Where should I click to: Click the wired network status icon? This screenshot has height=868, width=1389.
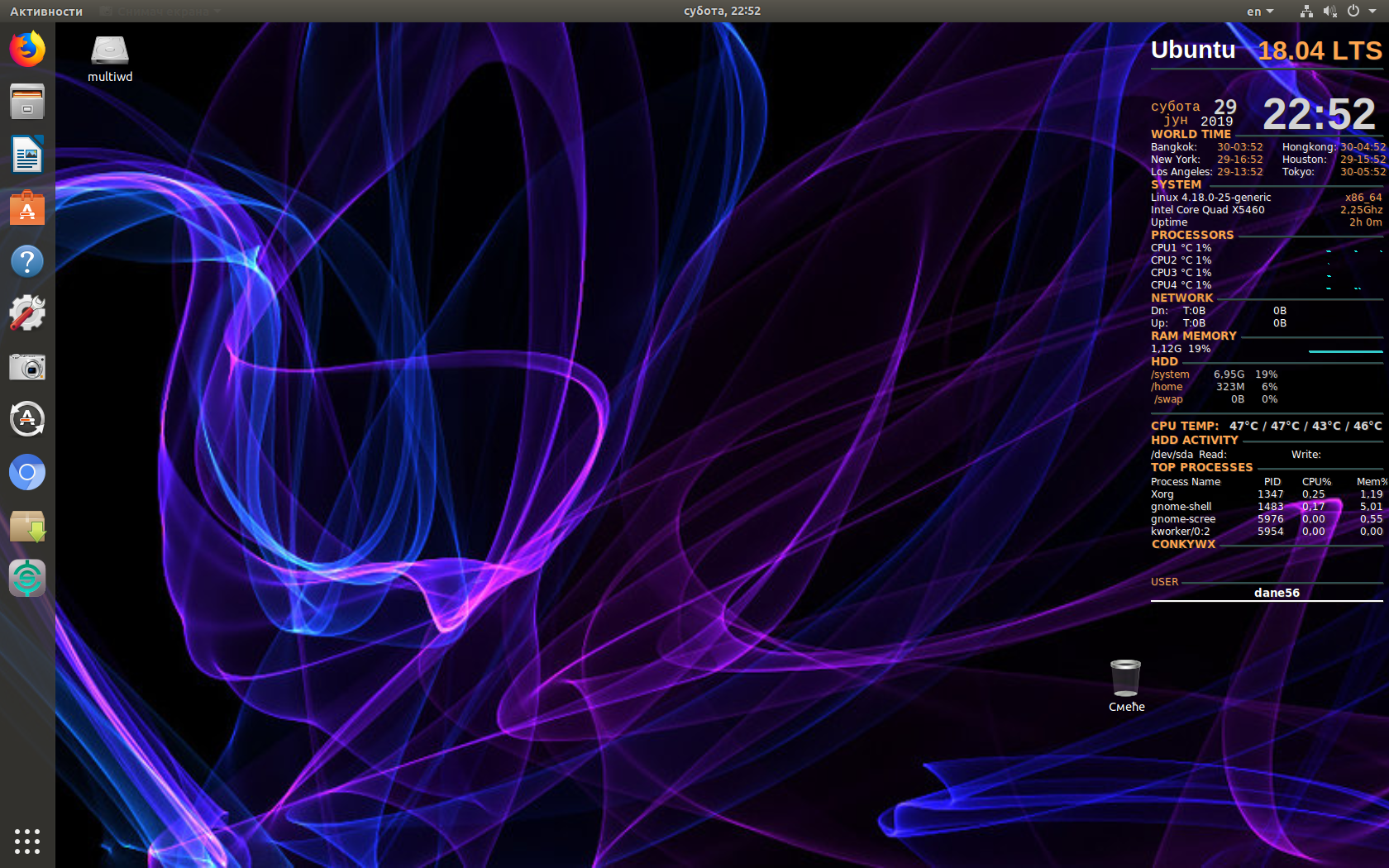[x=1306, y=11]
